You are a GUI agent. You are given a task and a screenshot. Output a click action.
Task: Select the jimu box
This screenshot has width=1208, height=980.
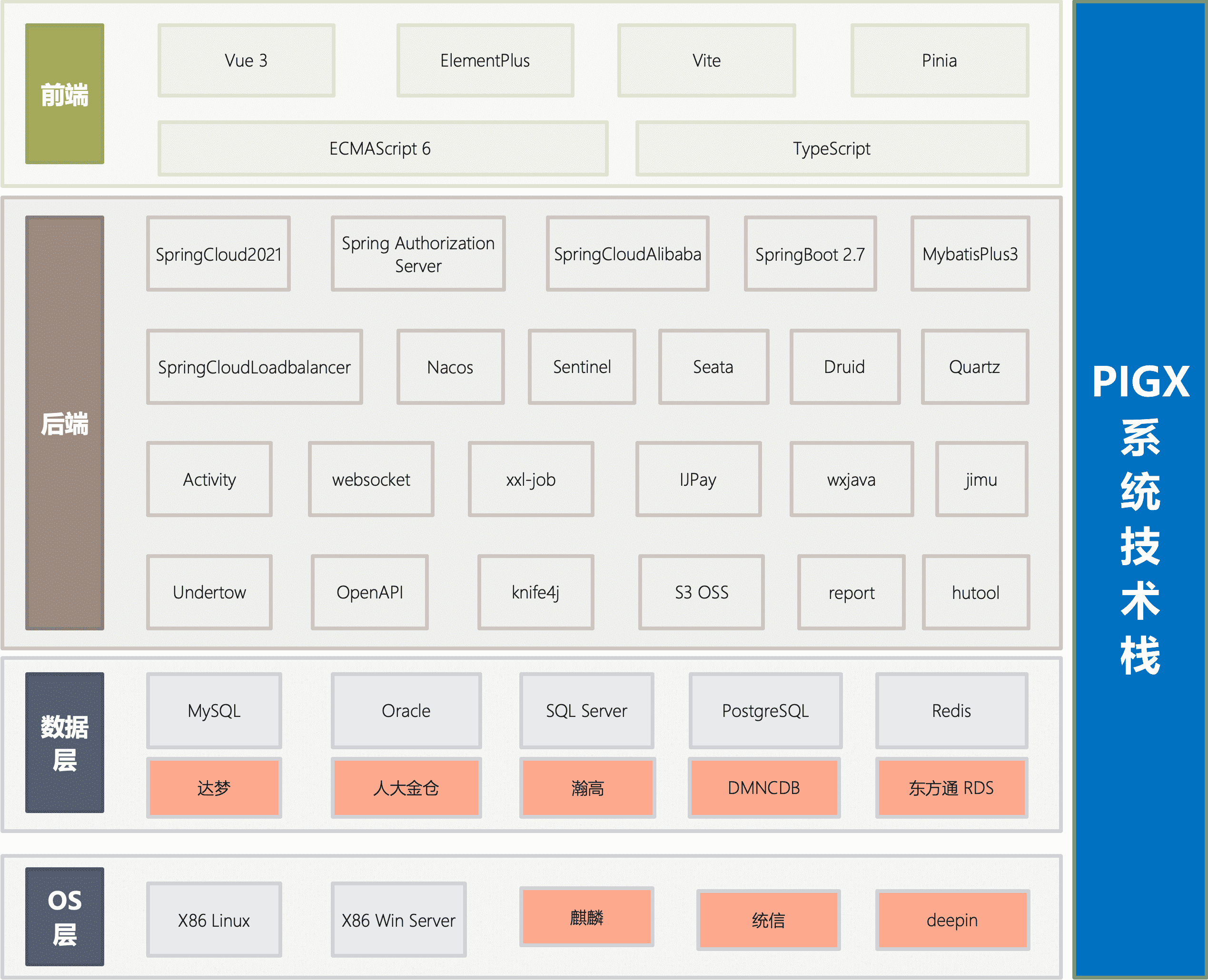[x=981, y=479]
